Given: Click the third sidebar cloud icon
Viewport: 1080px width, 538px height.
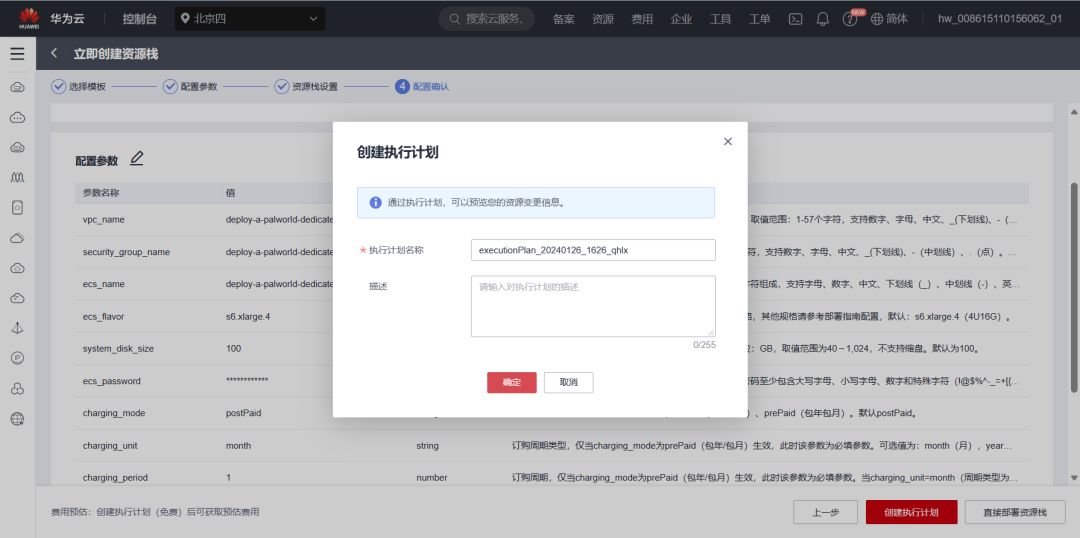Looking at the screenshot, I should 17,147.
